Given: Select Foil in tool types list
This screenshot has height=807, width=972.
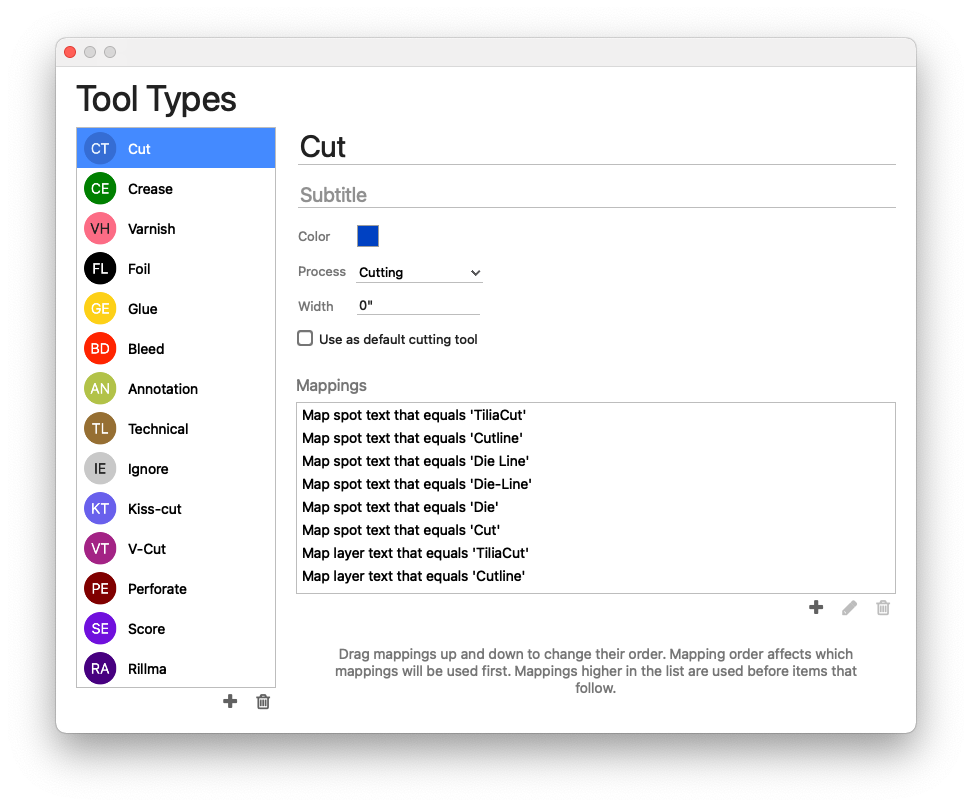Looking at the screenshot, I should point(176,268).
